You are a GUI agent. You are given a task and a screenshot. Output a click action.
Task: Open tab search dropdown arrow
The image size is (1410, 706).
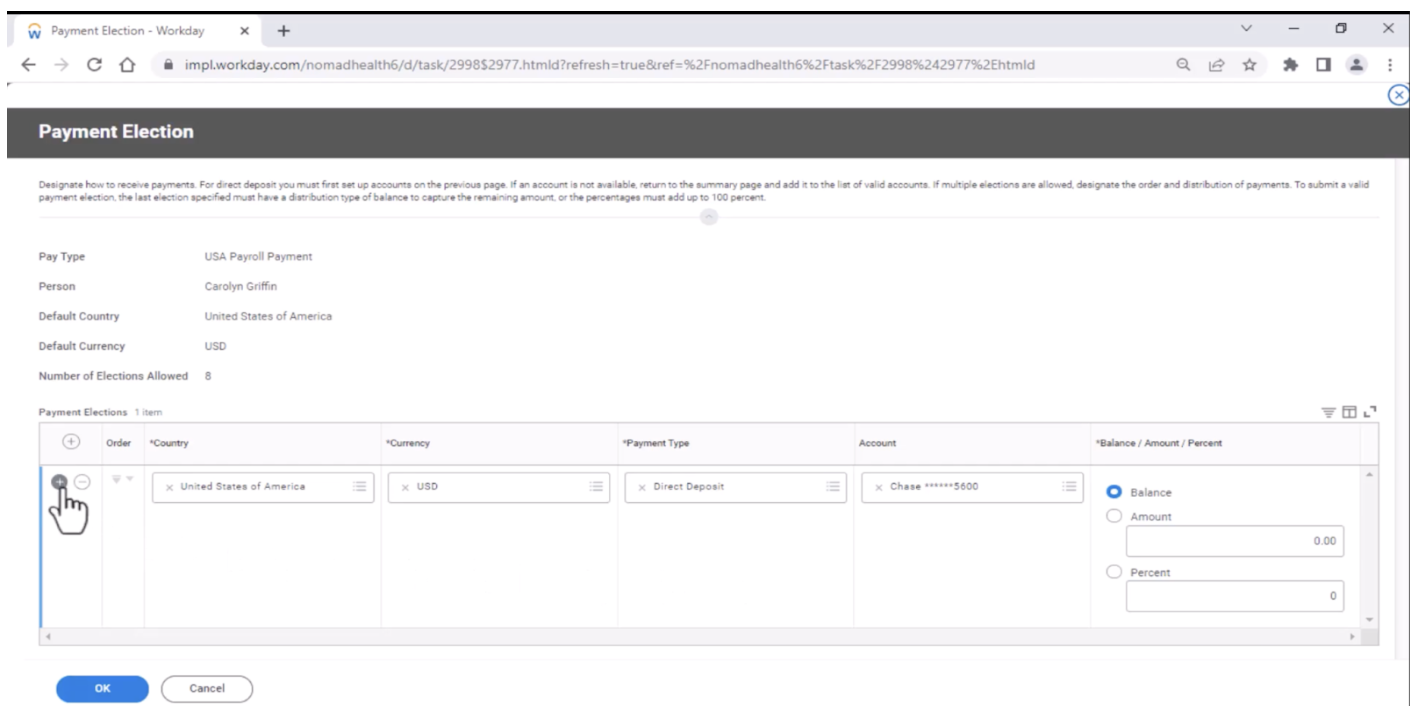click(x=1246, y=29)
